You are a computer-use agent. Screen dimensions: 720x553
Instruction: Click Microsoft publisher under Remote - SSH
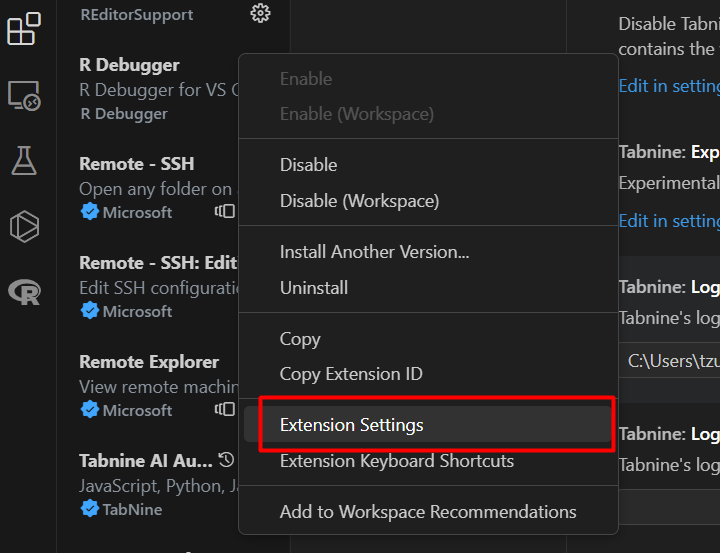137,212
